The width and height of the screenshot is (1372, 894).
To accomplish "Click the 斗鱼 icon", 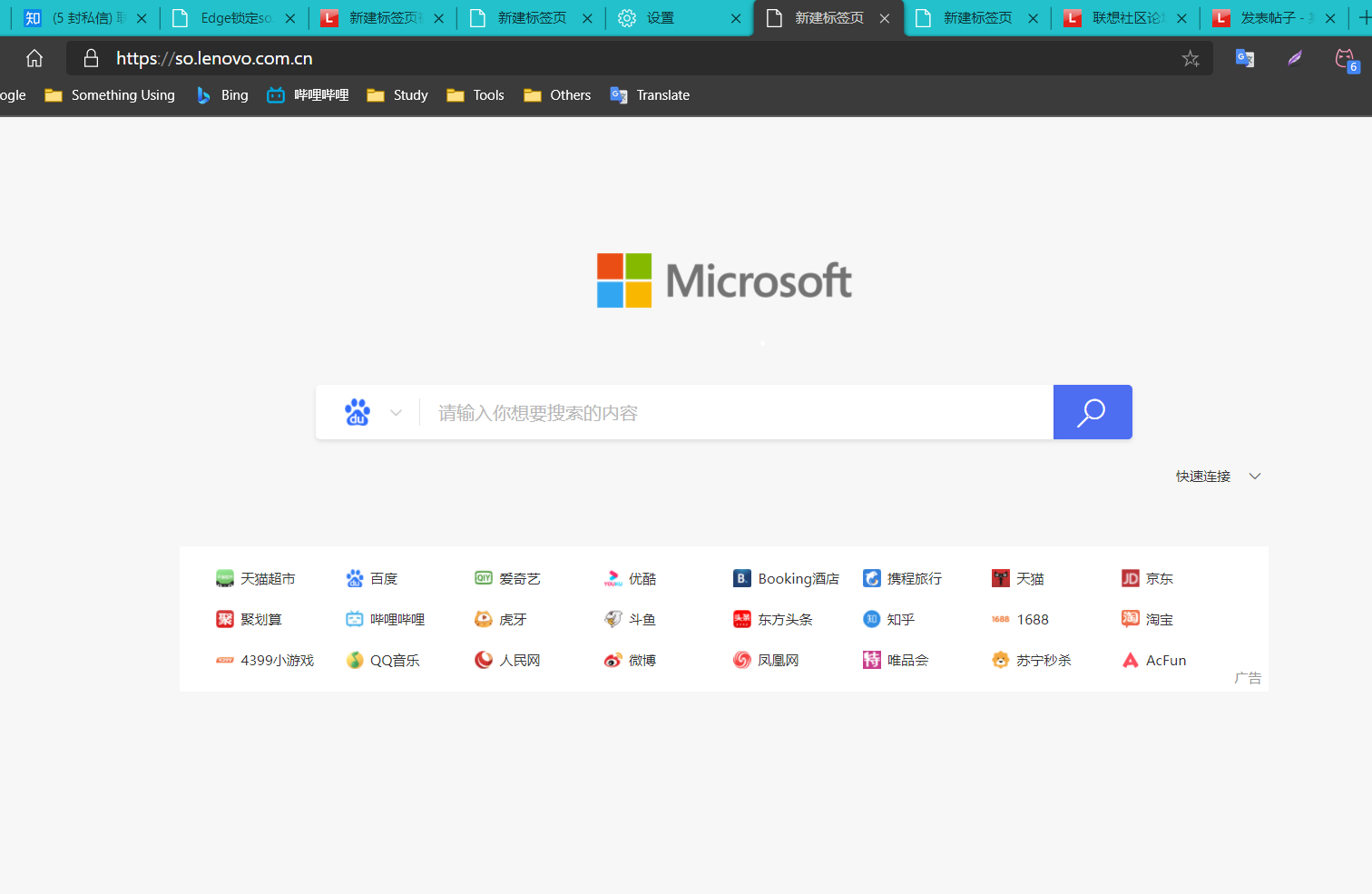I will click(613, 619).
